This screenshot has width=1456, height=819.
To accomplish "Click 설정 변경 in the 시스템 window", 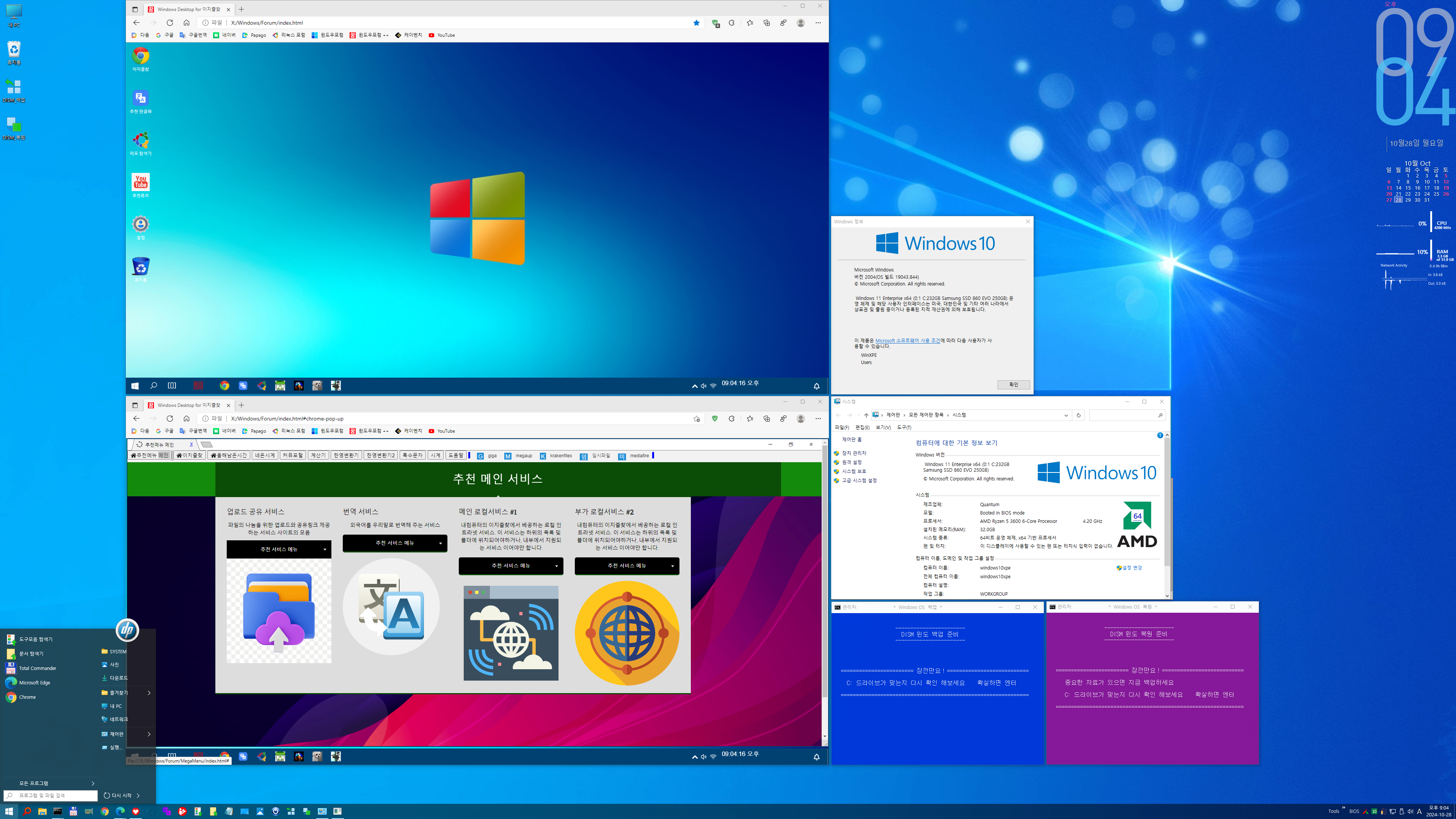I will pos(1129,568).
